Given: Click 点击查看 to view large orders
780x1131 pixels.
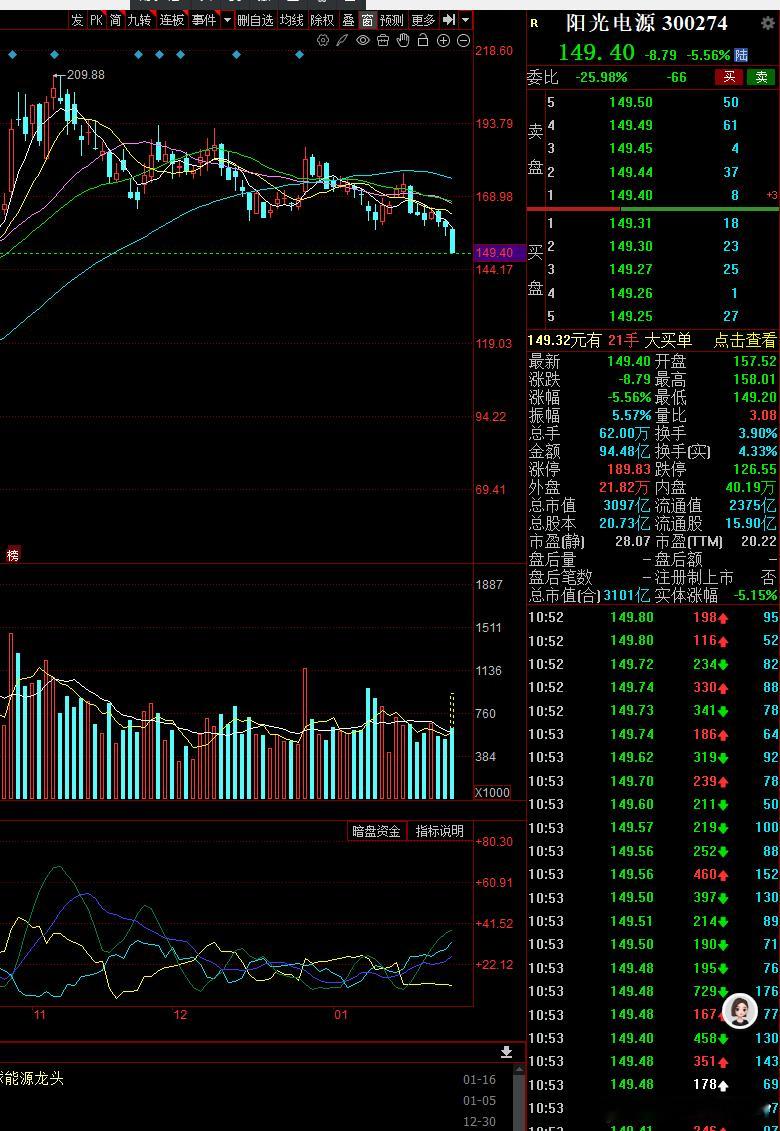Looking at the screenshot, I should click(x=745, y=340).
